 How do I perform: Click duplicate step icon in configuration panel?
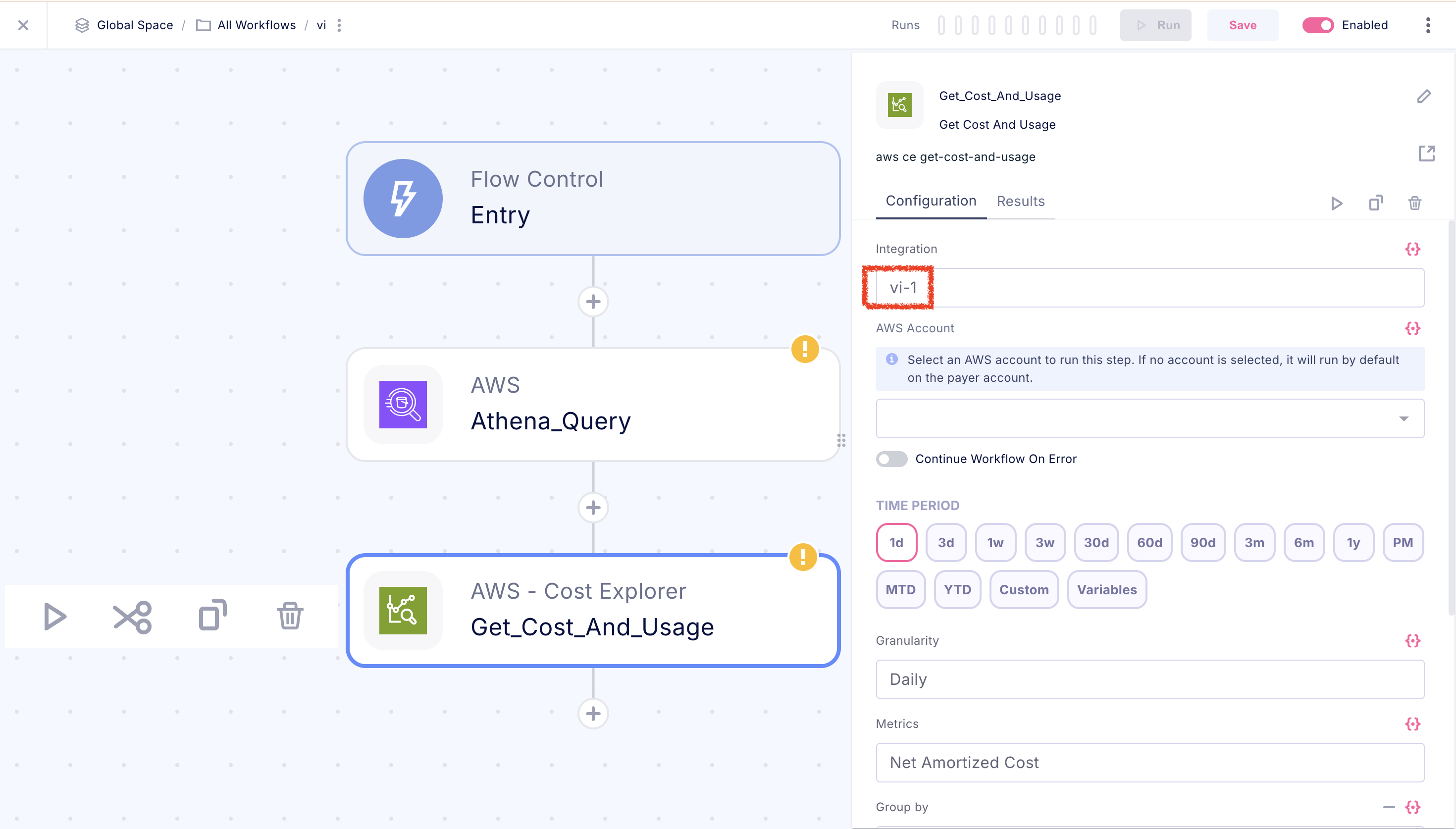tap(1376, 203)
